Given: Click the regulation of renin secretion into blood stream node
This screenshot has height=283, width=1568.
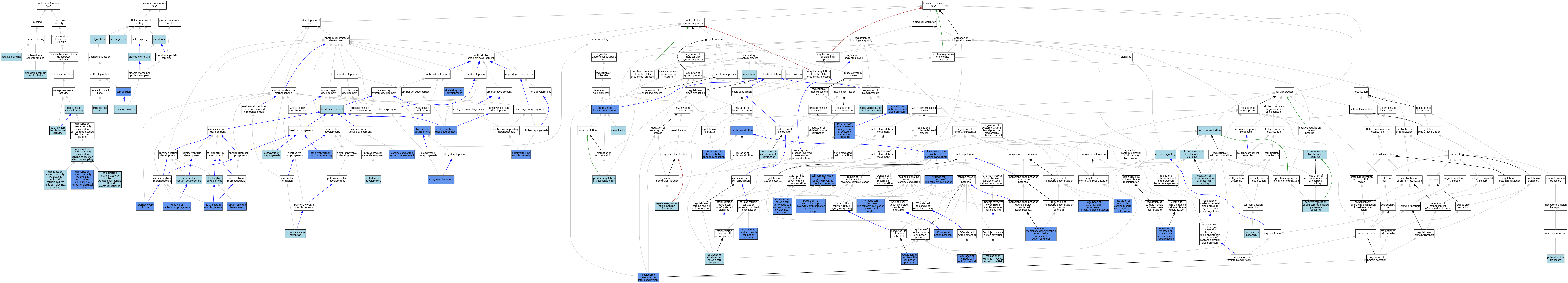Looking at the screenshot, I should click(648, 277).
